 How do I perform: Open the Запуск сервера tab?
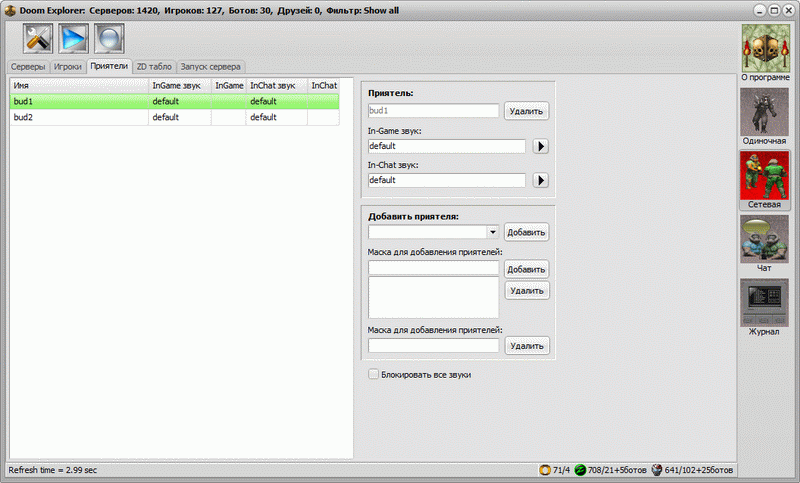[x=209, y=67]
